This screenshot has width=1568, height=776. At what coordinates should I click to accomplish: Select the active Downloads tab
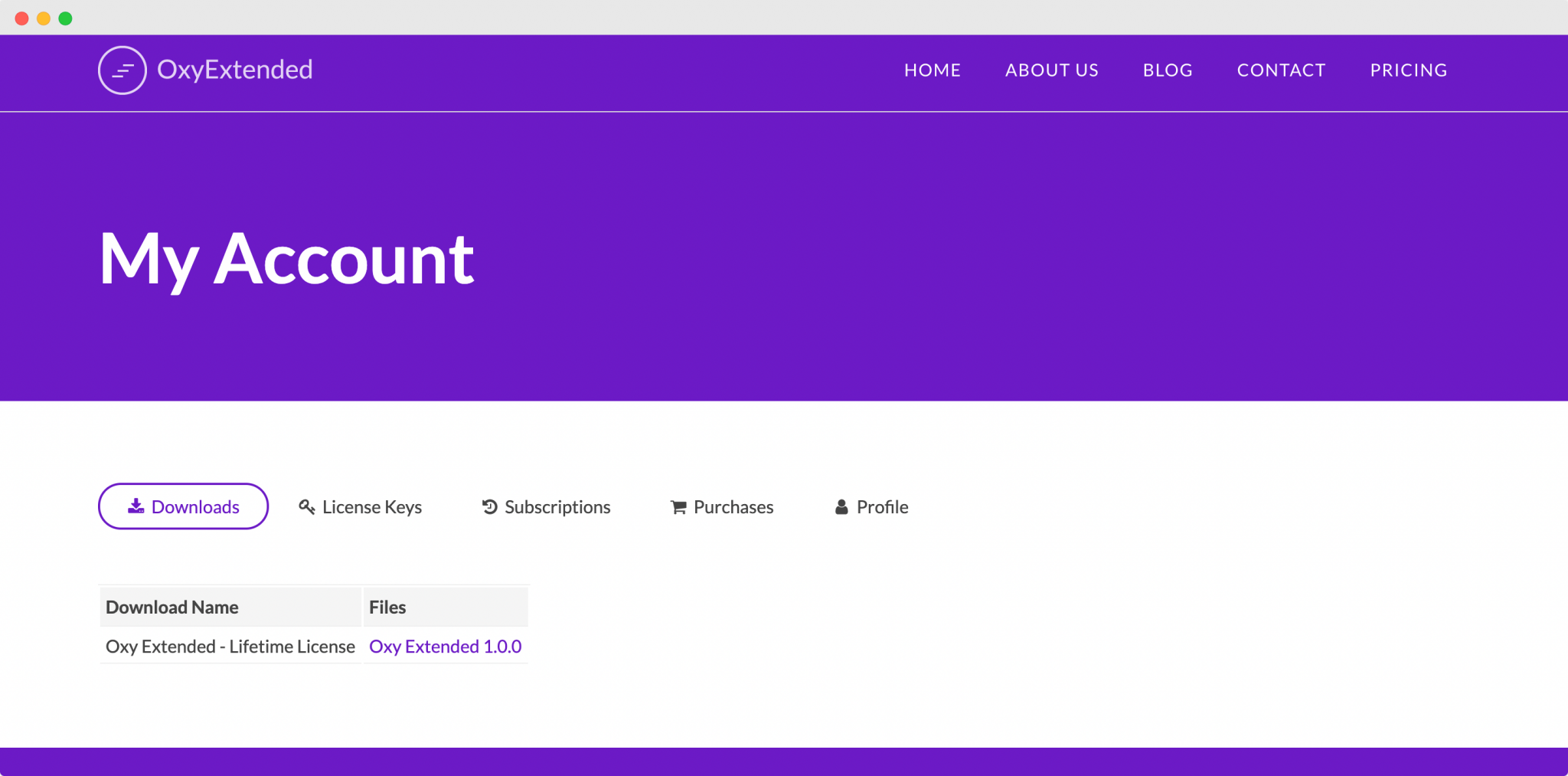click(183, 506)
